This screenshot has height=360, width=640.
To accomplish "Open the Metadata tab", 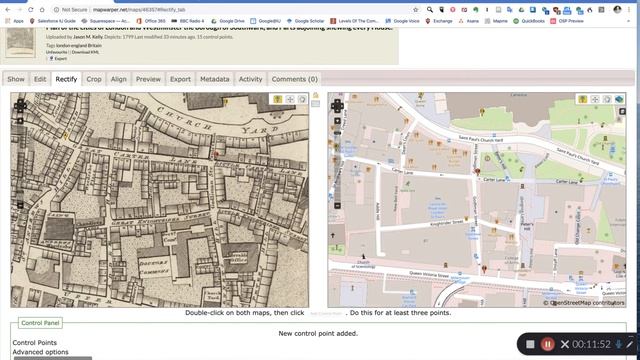I will 215,79.
